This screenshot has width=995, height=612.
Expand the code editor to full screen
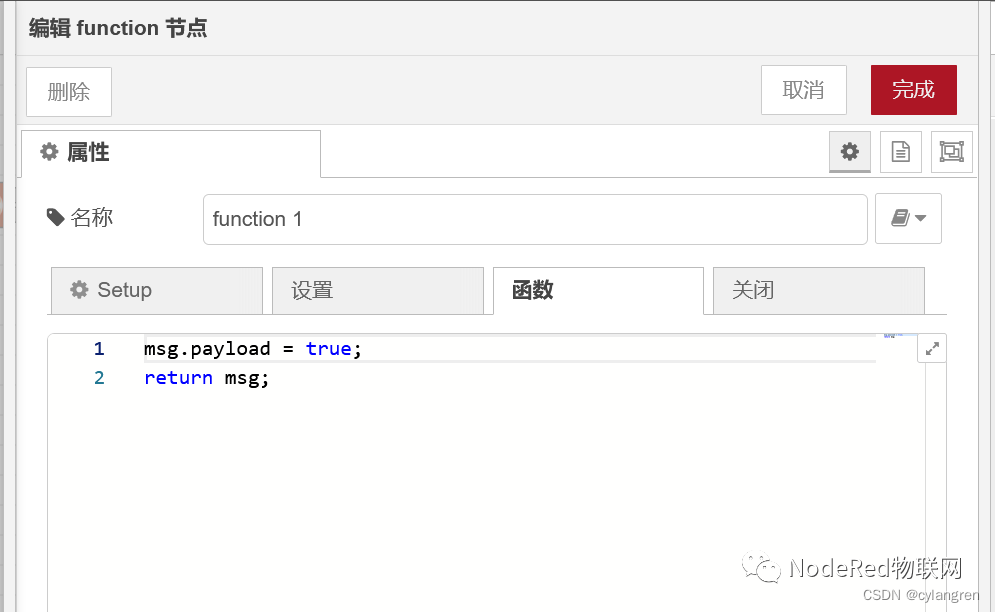tap(931, 348)
